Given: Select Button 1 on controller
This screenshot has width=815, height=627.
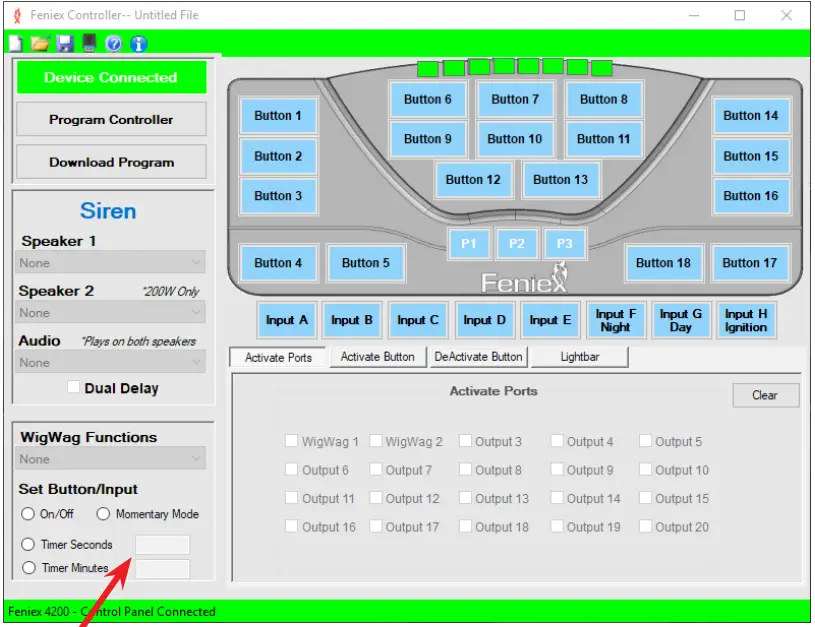Looking at the screenshot, I should coord(278,115).
